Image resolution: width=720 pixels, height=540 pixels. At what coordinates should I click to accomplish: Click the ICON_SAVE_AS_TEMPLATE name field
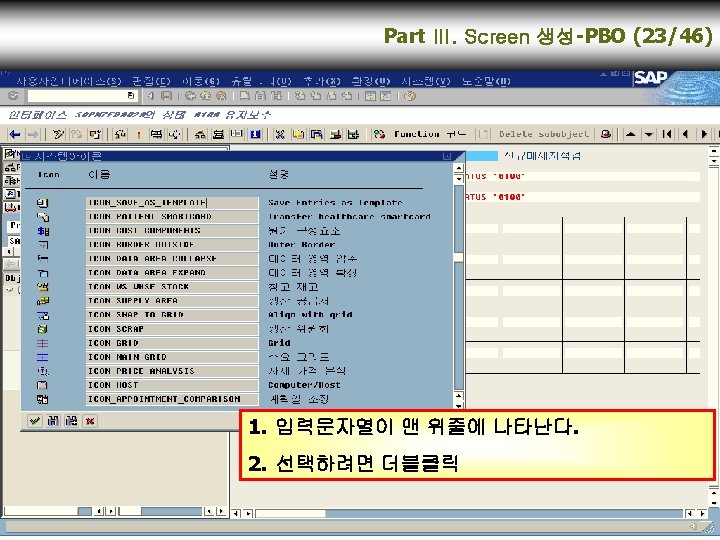click(172, 202)
